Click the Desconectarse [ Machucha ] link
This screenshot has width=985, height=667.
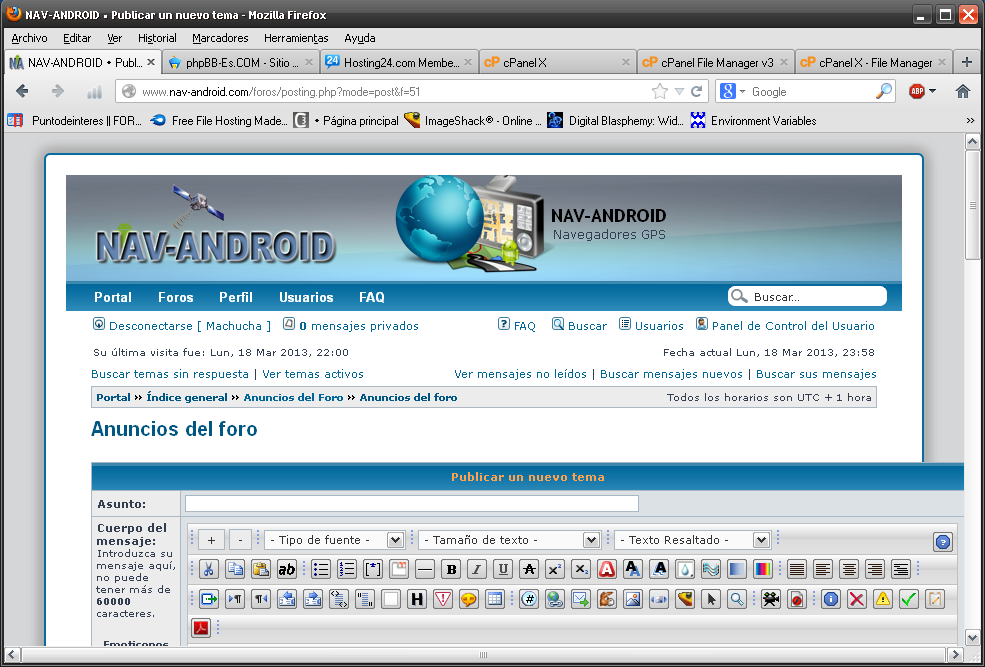[185, 326]
